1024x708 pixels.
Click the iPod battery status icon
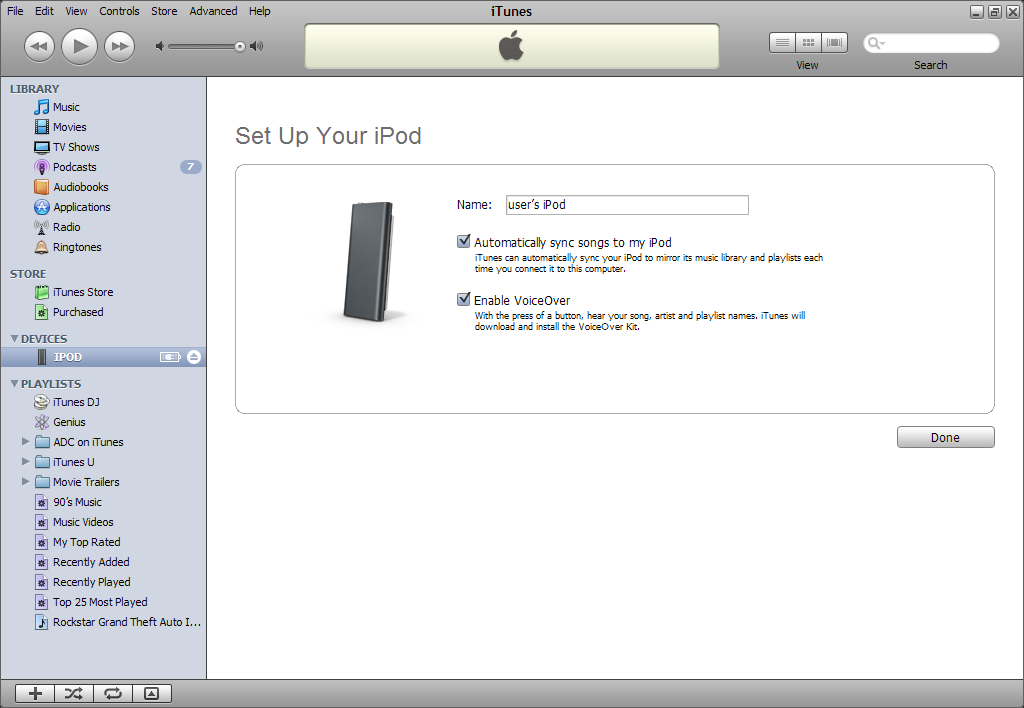point(170,357)
